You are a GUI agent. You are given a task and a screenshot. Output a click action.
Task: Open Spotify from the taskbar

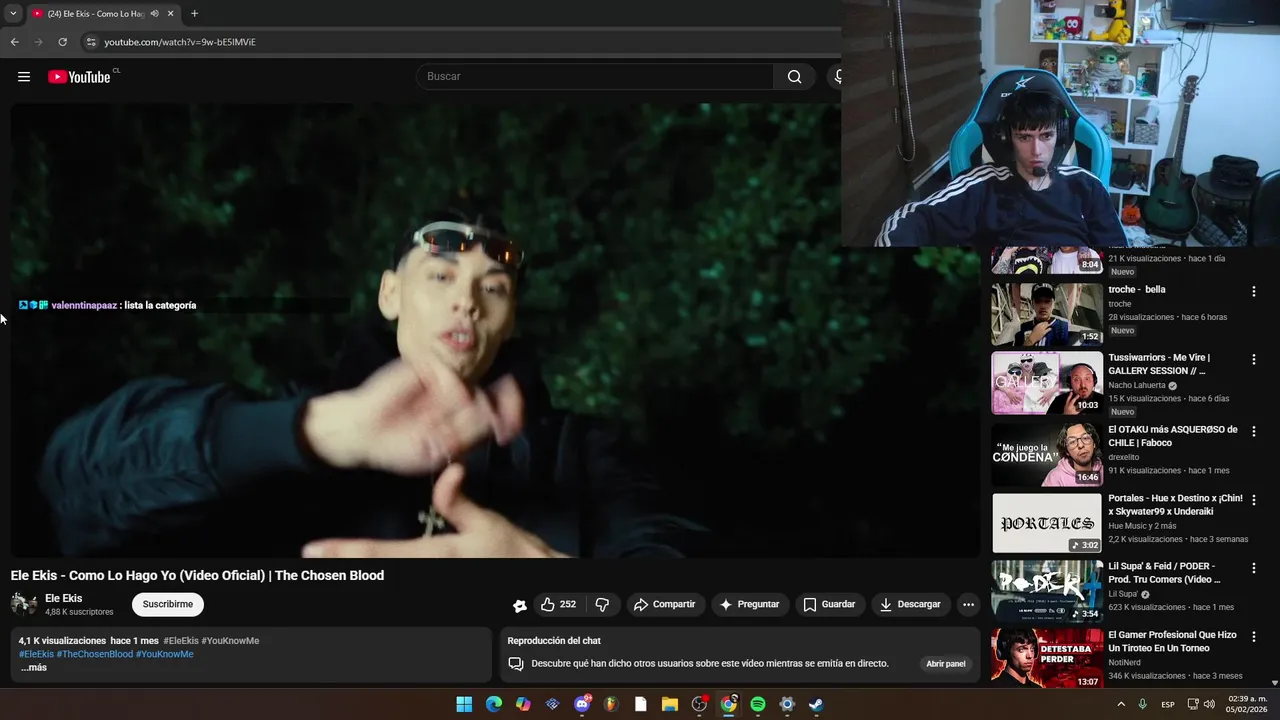pos(758,704)
